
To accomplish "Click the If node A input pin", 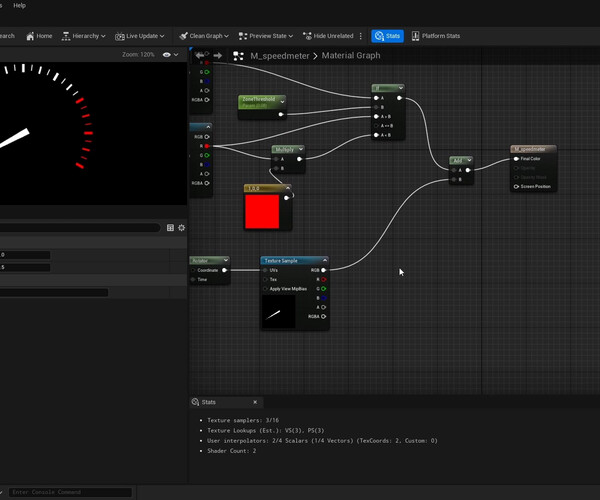I will click(x=376, y=98).
